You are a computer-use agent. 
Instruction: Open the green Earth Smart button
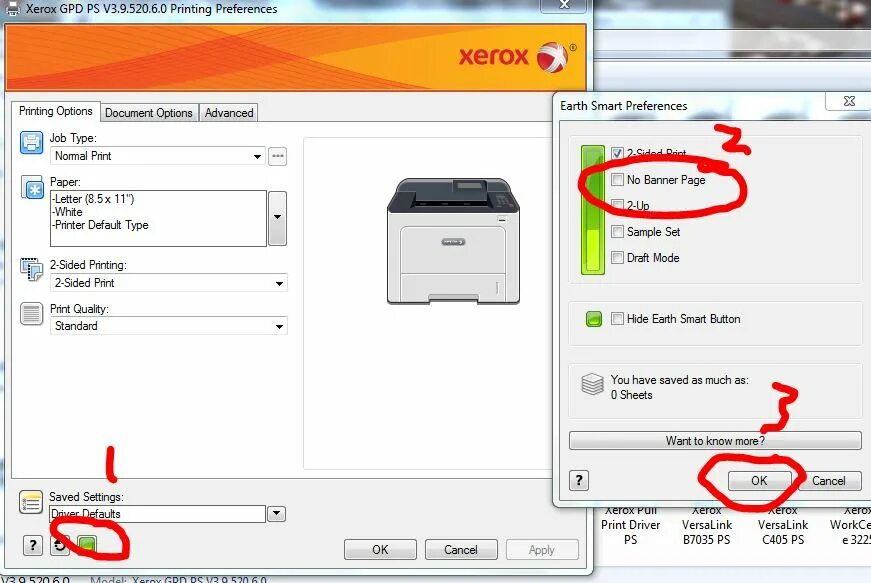[x=87, y=545]
